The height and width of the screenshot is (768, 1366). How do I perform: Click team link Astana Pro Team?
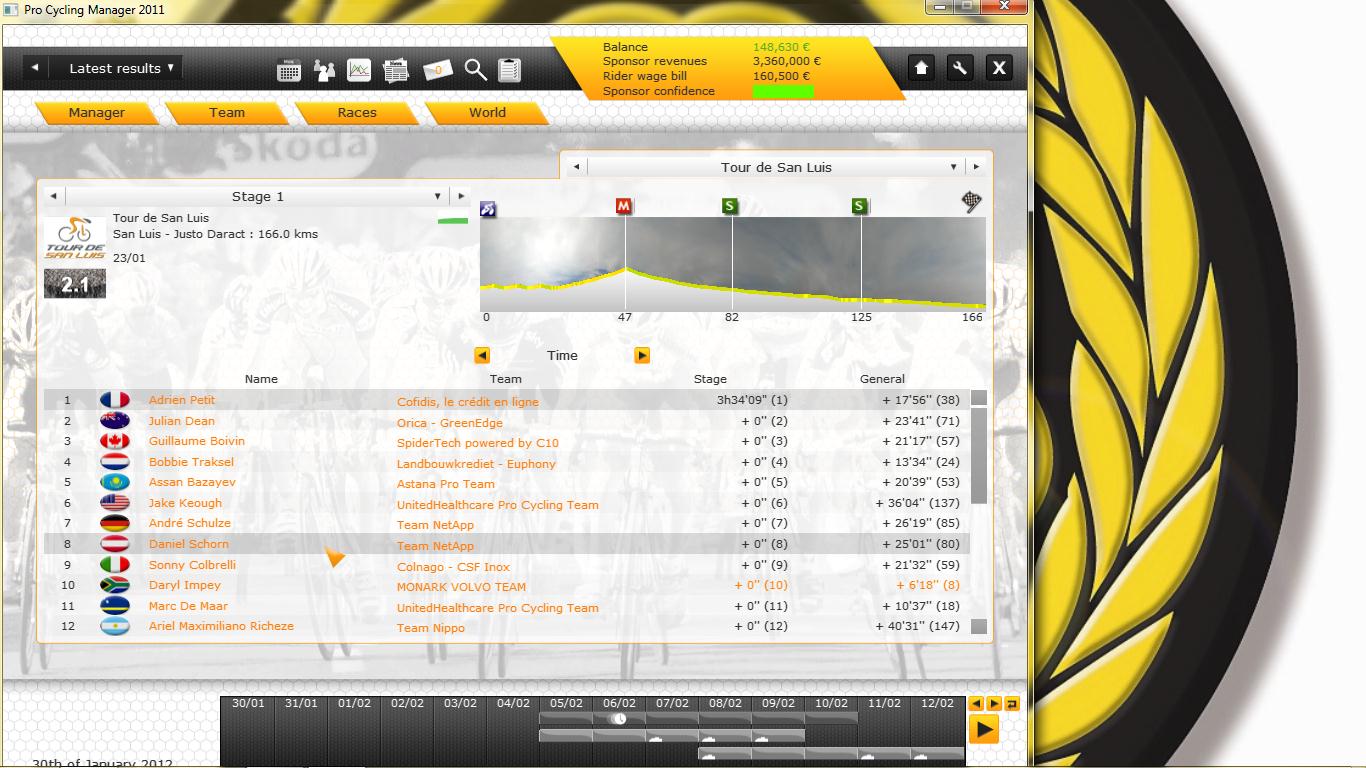tap(445, 484)
